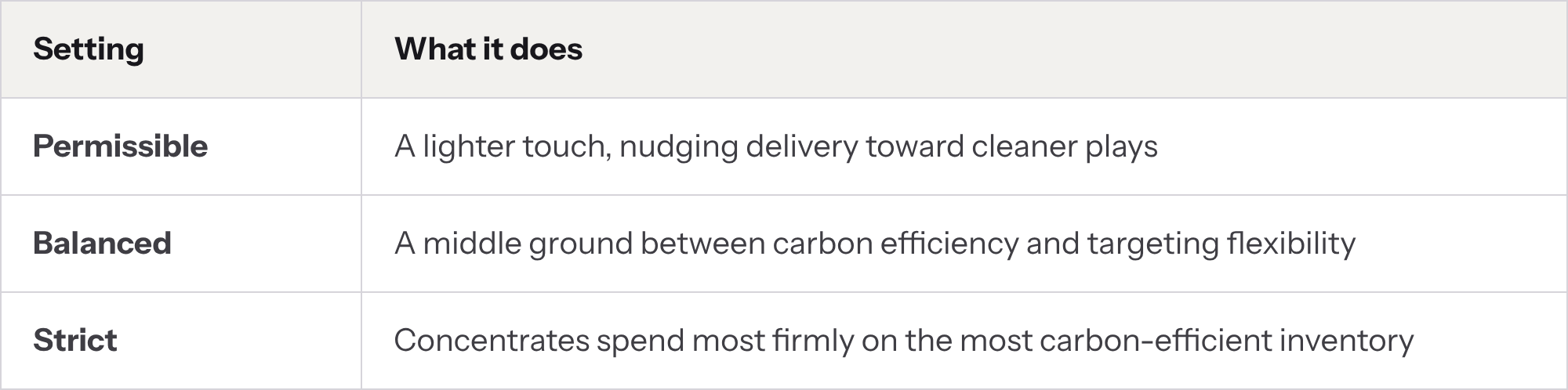Click the What it does header
Viewport: 1568px width, 390px height.
pos(488,49)
